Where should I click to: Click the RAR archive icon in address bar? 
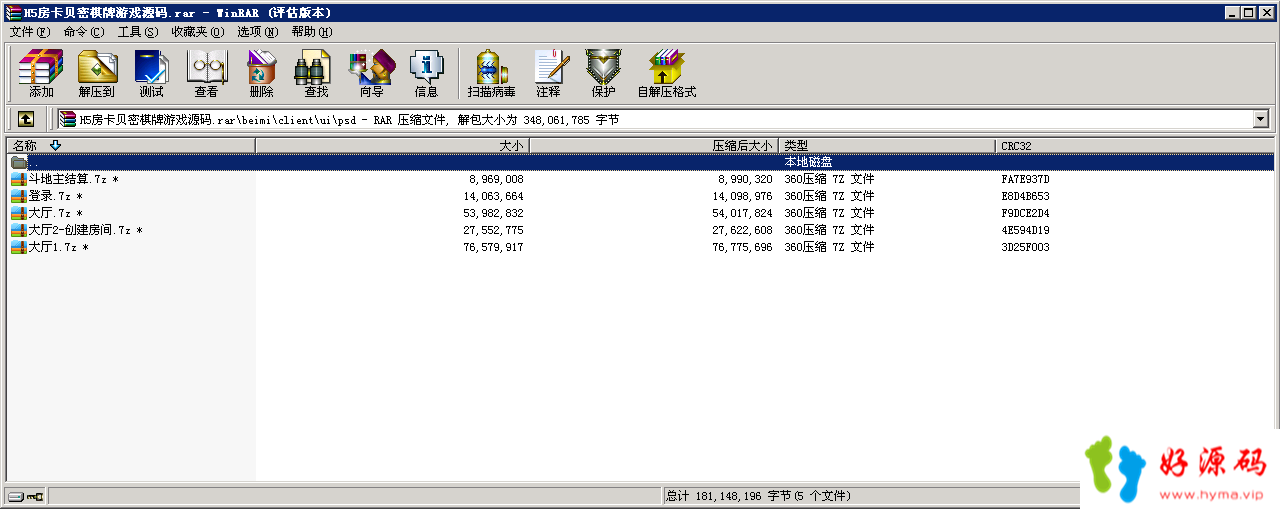(68, 119)
